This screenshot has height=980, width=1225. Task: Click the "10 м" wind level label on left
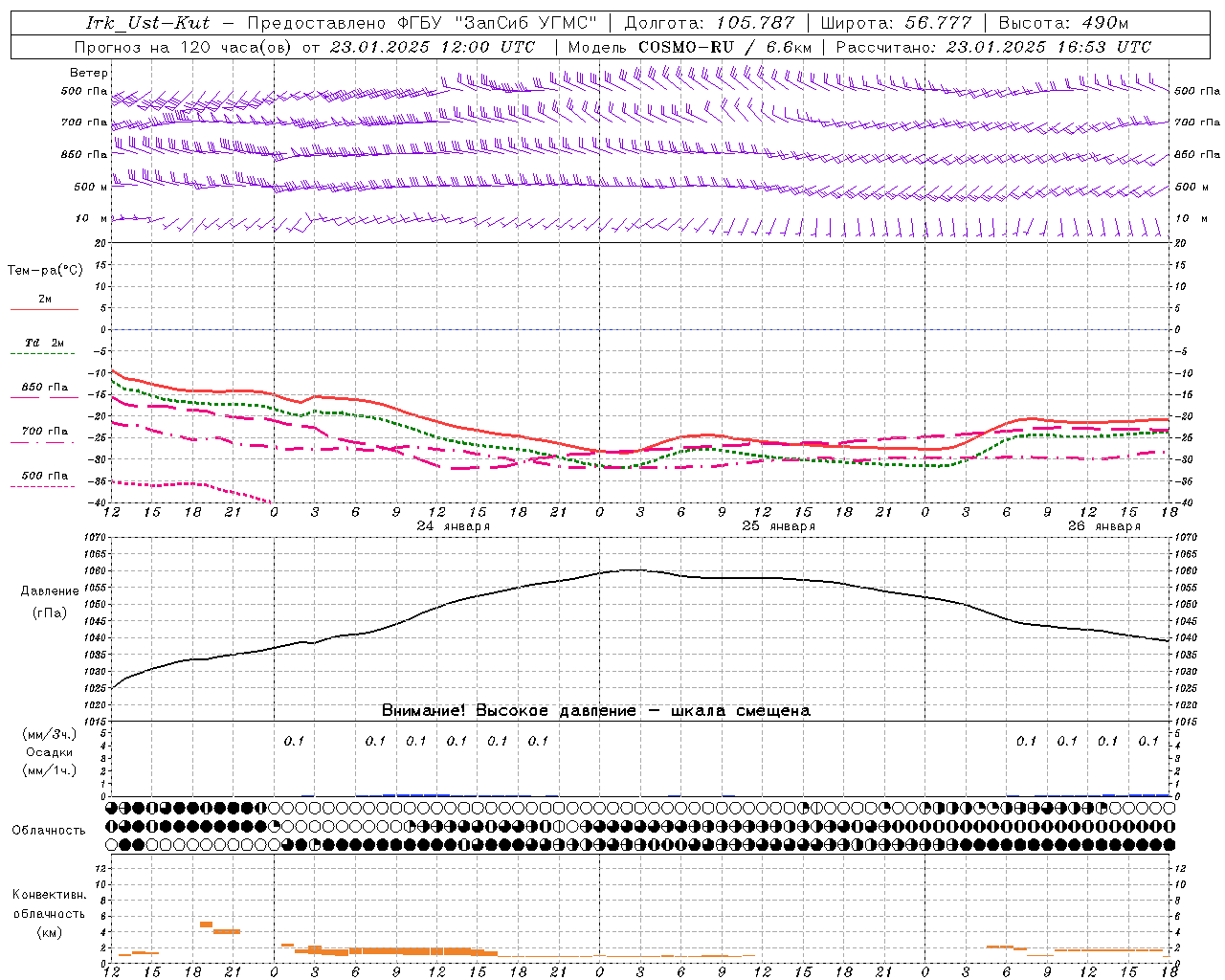pos(92,218)
